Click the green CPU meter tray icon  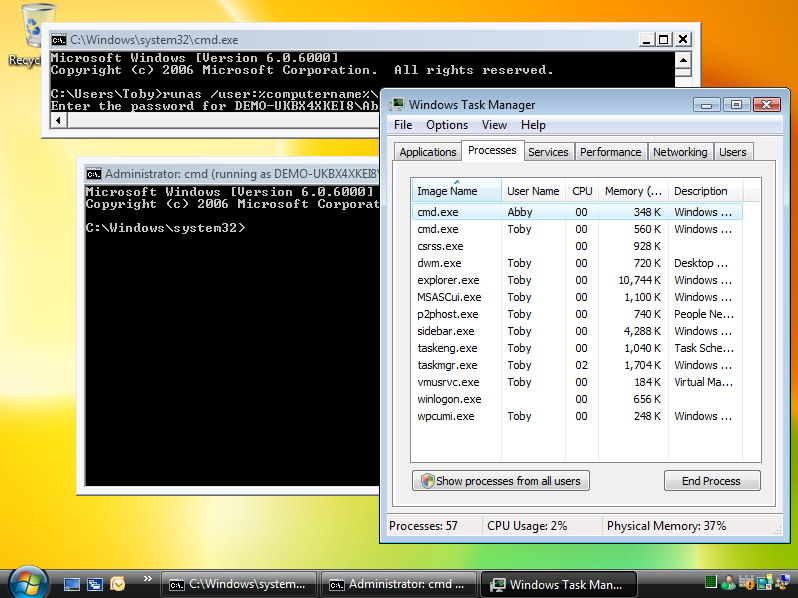coord(711,582)
